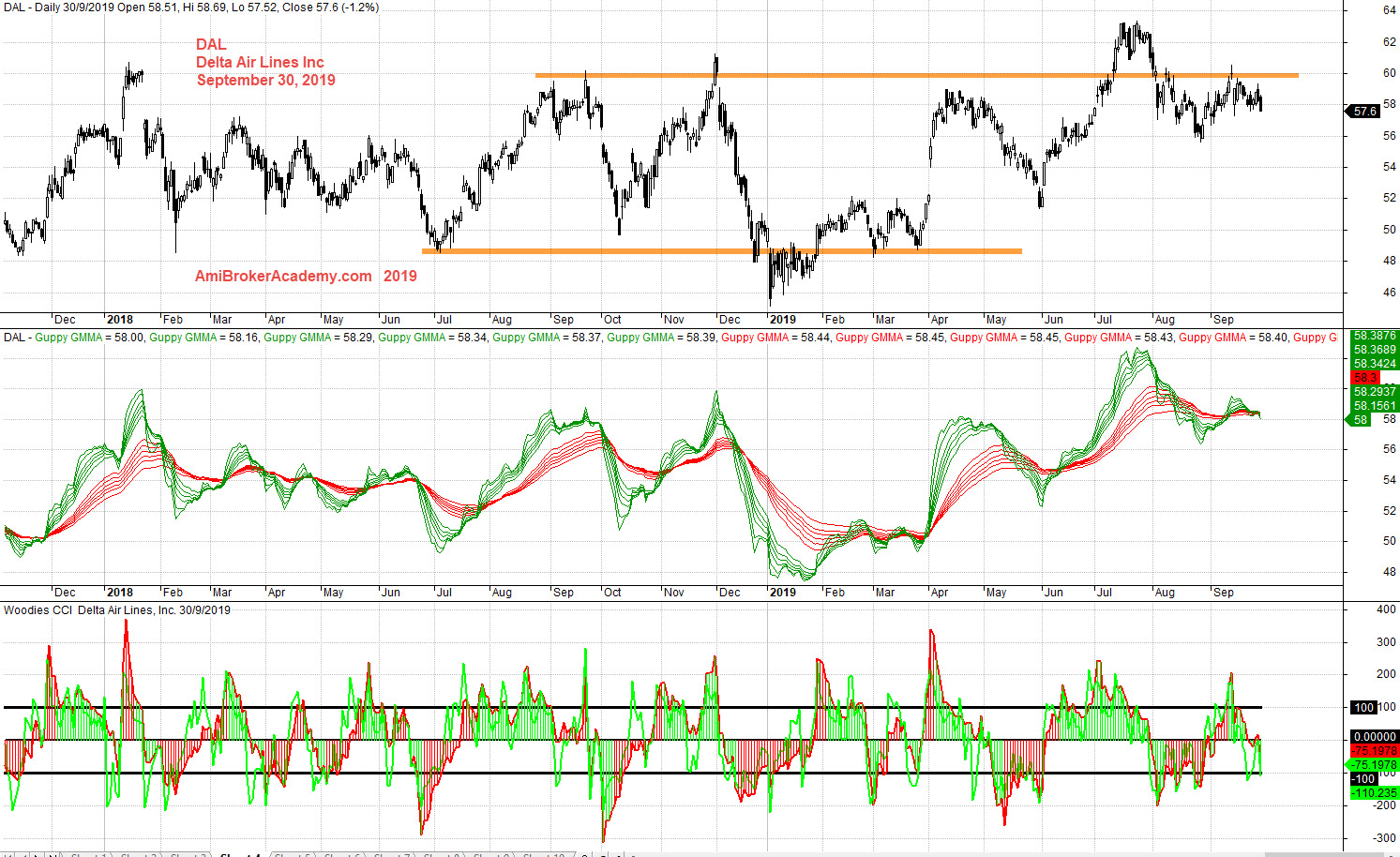The image size is (1400, 857).
Task: Select the black -100 horizontal CCI line
Action: coord(633,774)
